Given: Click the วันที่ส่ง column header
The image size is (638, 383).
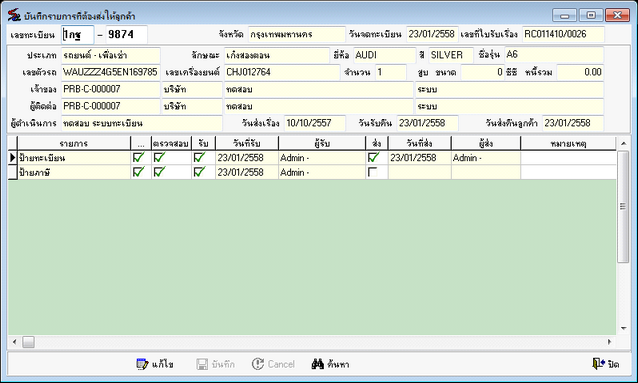Looking at the screenshot, I should (x=420, y=143).
